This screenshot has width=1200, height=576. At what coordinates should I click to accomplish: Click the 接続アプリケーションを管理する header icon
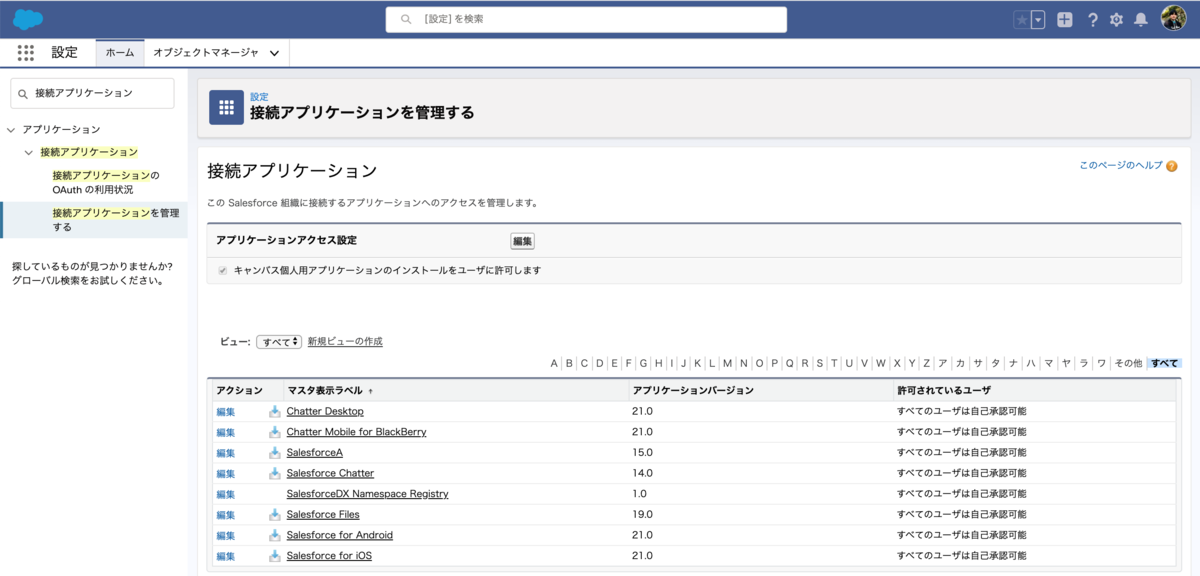226,107
